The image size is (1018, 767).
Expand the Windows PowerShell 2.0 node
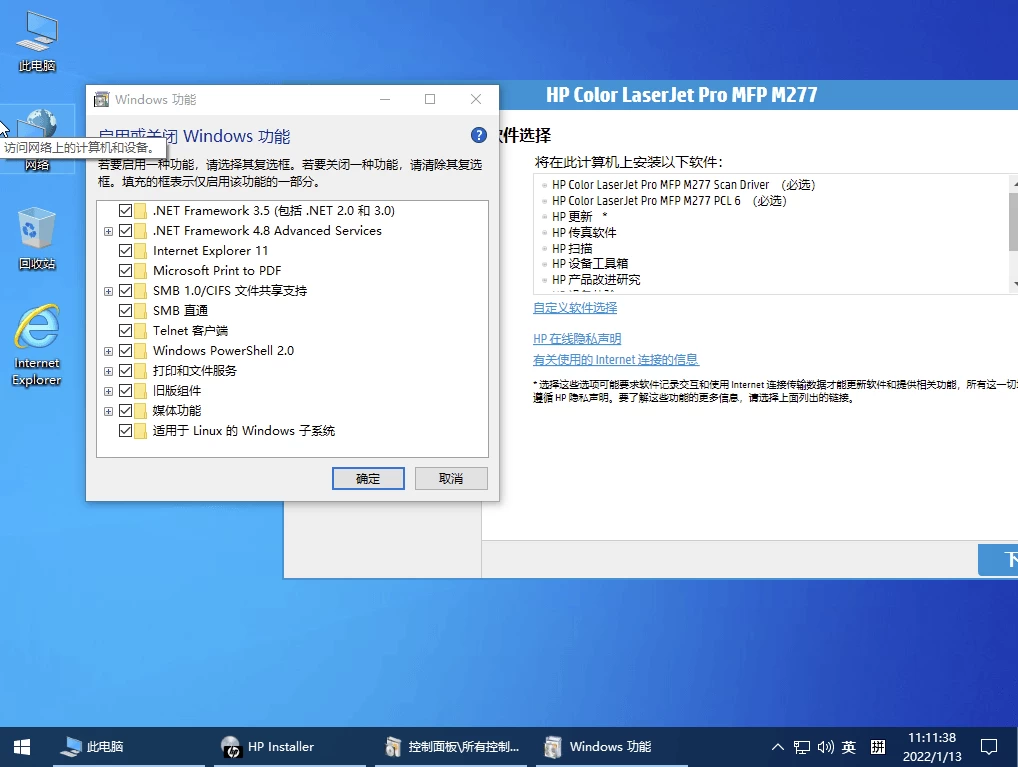pyautogui.click(x=108, y=351)
